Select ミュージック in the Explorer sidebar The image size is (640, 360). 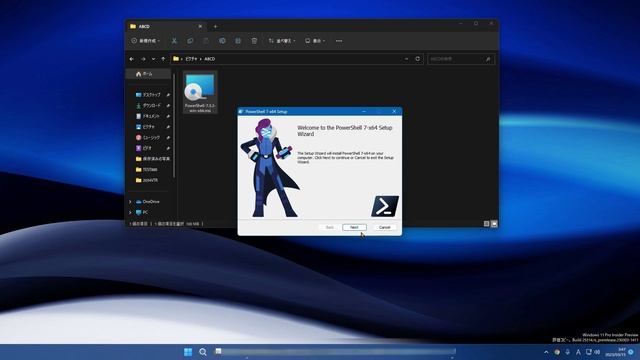(151, 138)
